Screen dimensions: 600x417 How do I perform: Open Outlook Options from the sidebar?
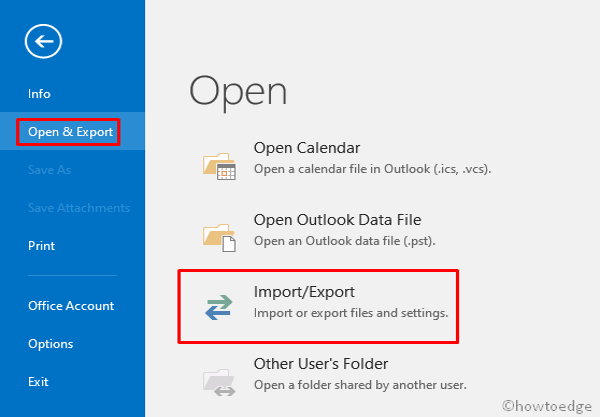(x=50, y=344)
